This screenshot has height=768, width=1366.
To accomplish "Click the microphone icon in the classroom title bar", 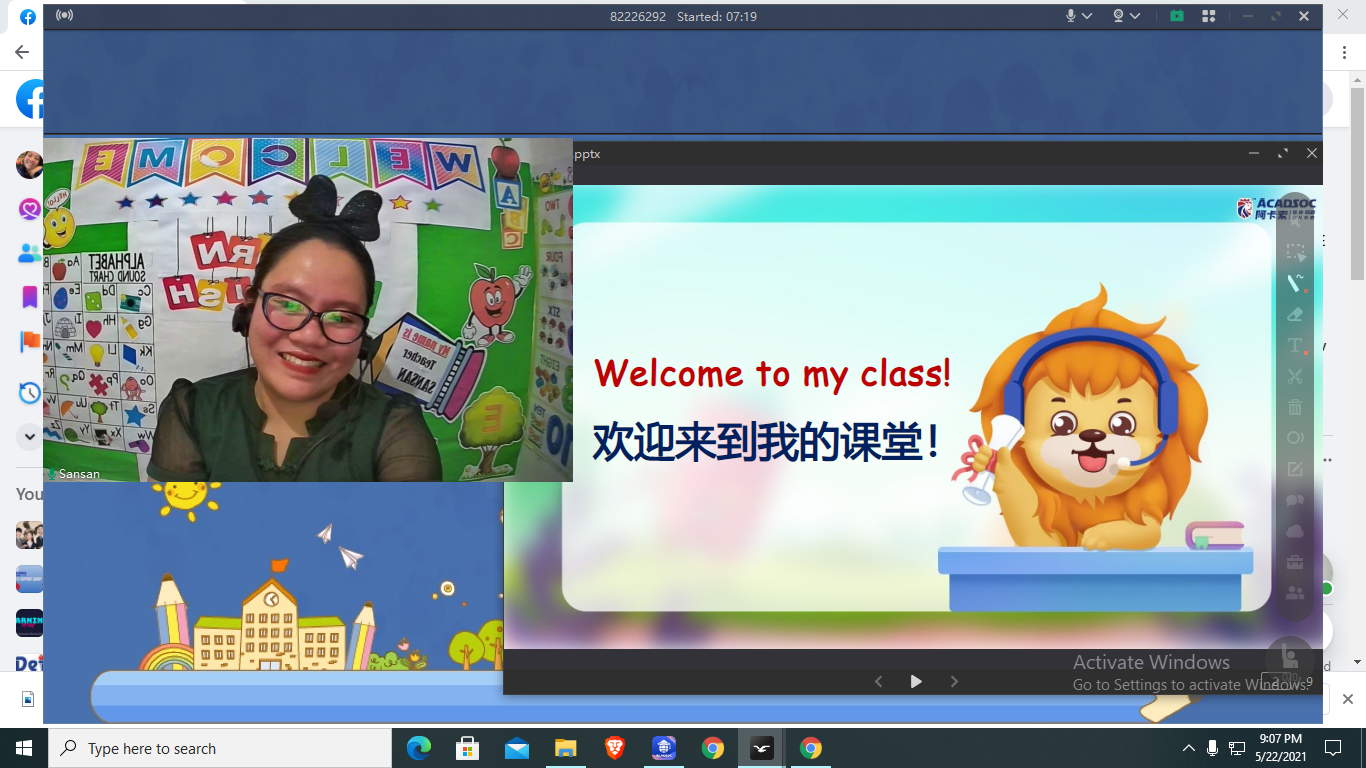I will (1071, 16).
